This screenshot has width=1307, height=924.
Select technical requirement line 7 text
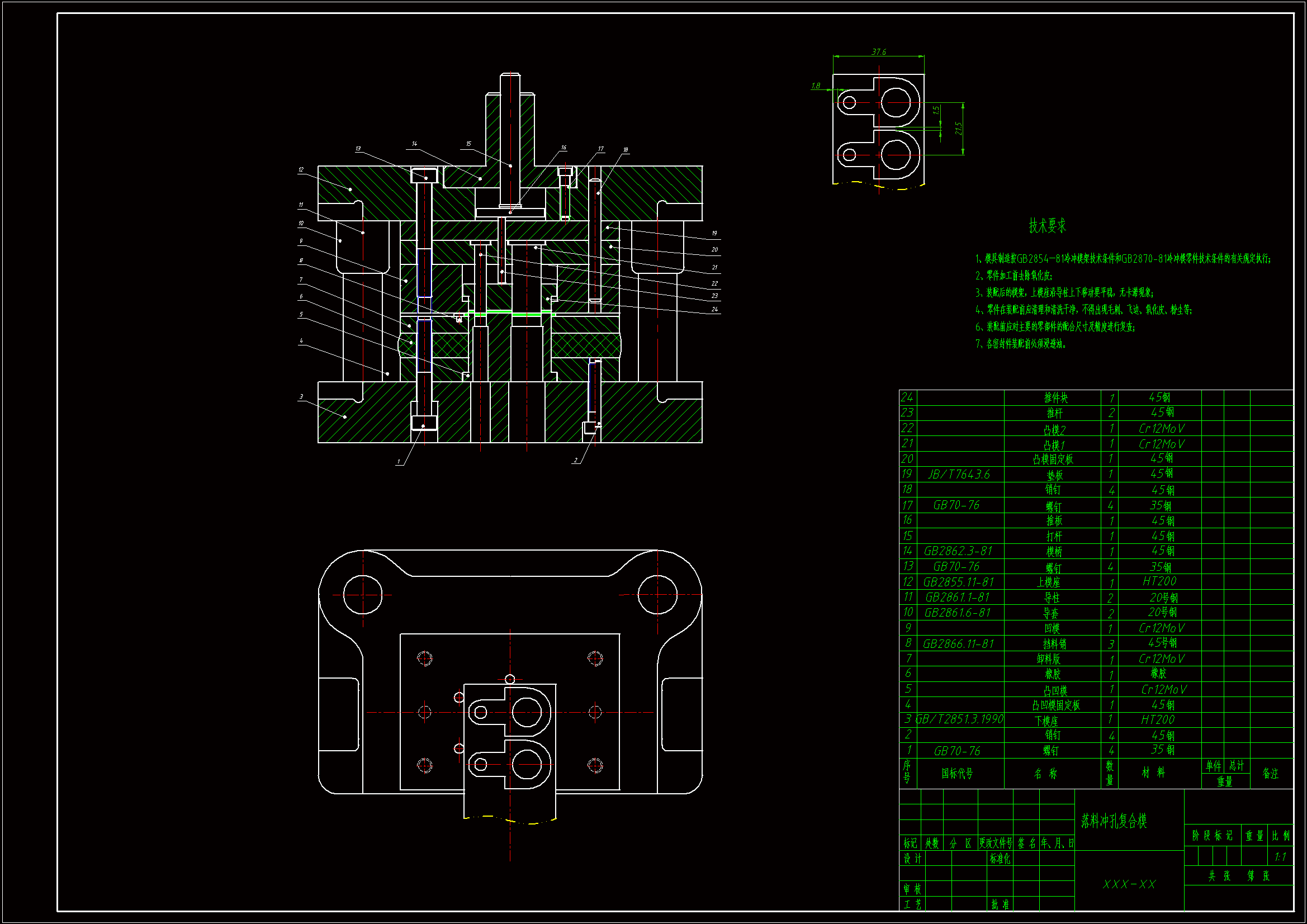tap(1020, 344)
